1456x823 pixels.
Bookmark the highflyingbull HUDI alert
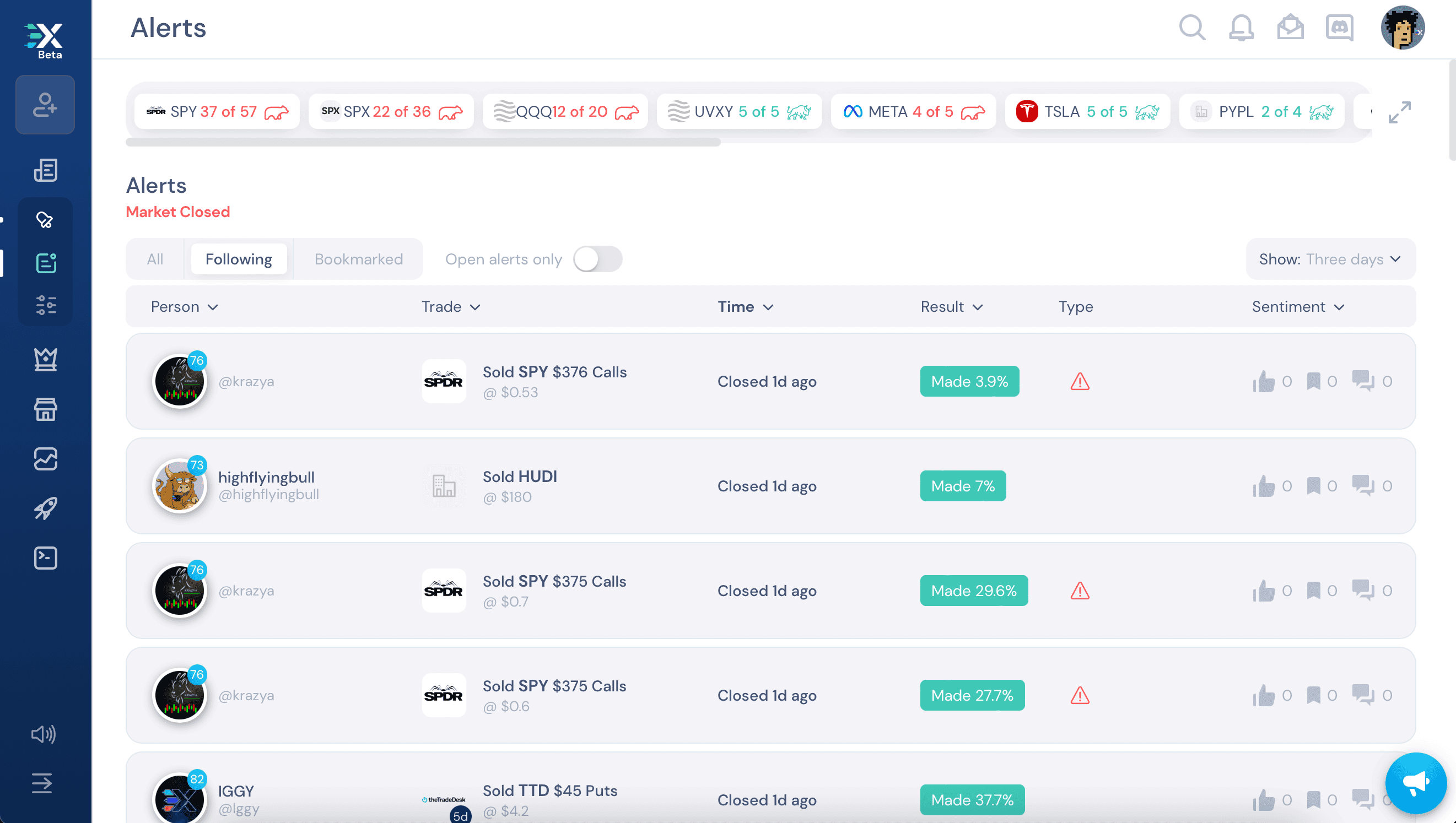tap(1313, 486)
